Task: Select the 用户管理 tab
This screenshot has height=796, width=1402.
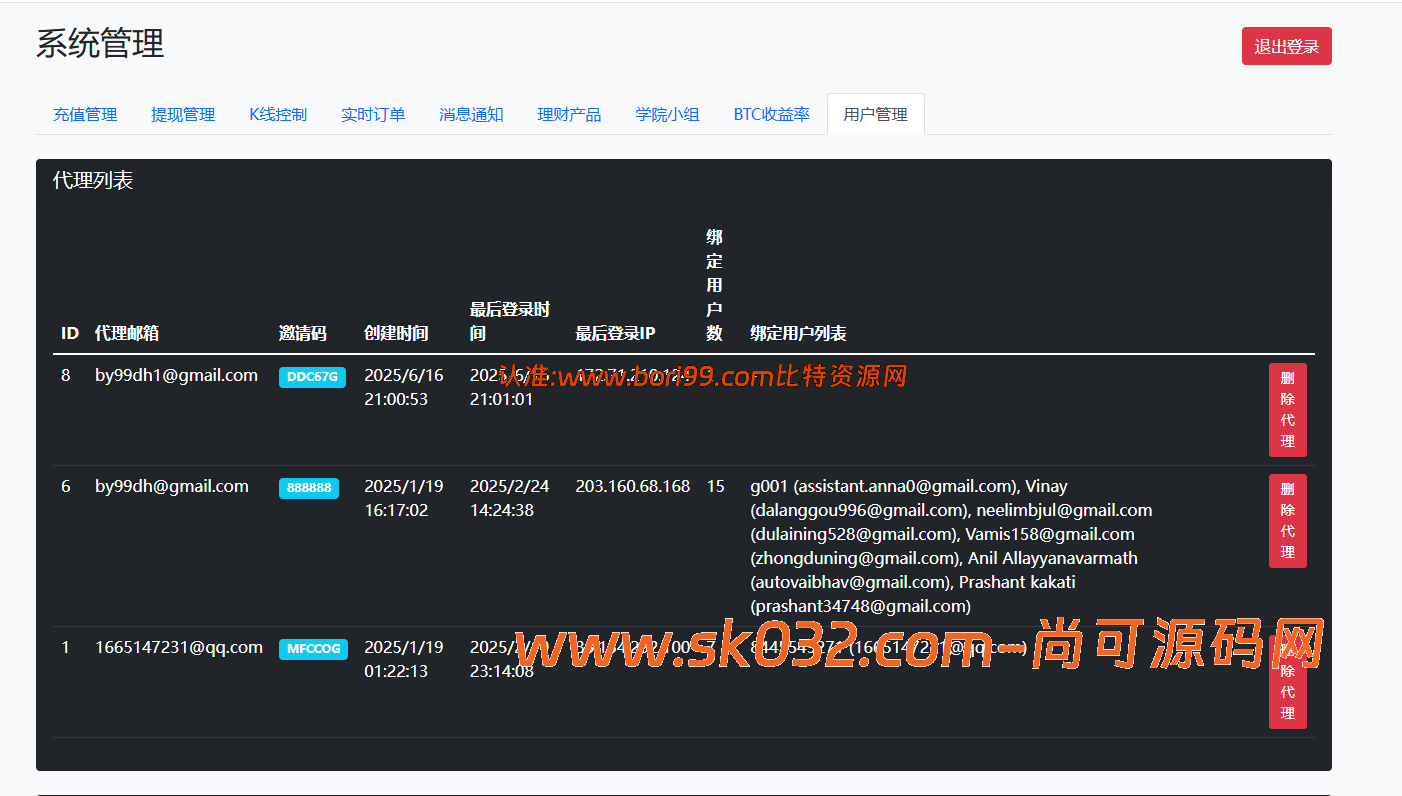Action: (x=875, y=114)
